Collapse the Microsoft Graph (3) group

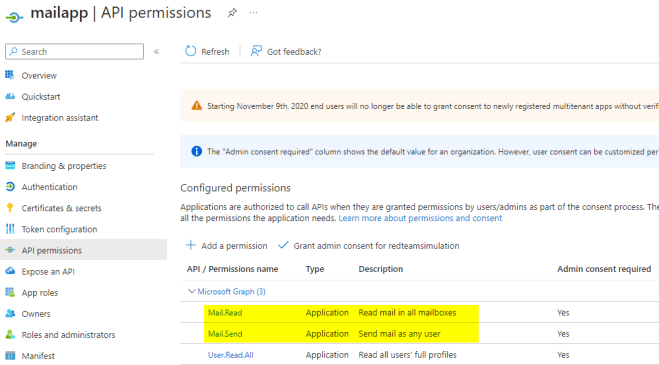tap(192, 291)
